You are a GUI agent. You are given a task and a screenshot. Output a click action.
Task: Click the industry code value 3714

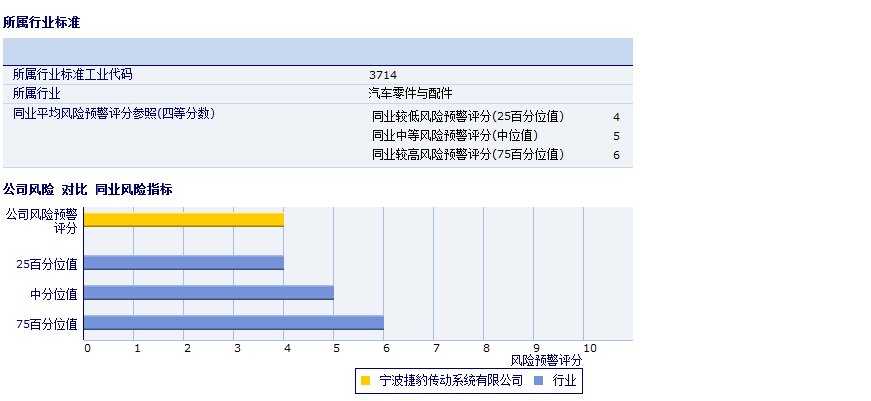point(383,75)
